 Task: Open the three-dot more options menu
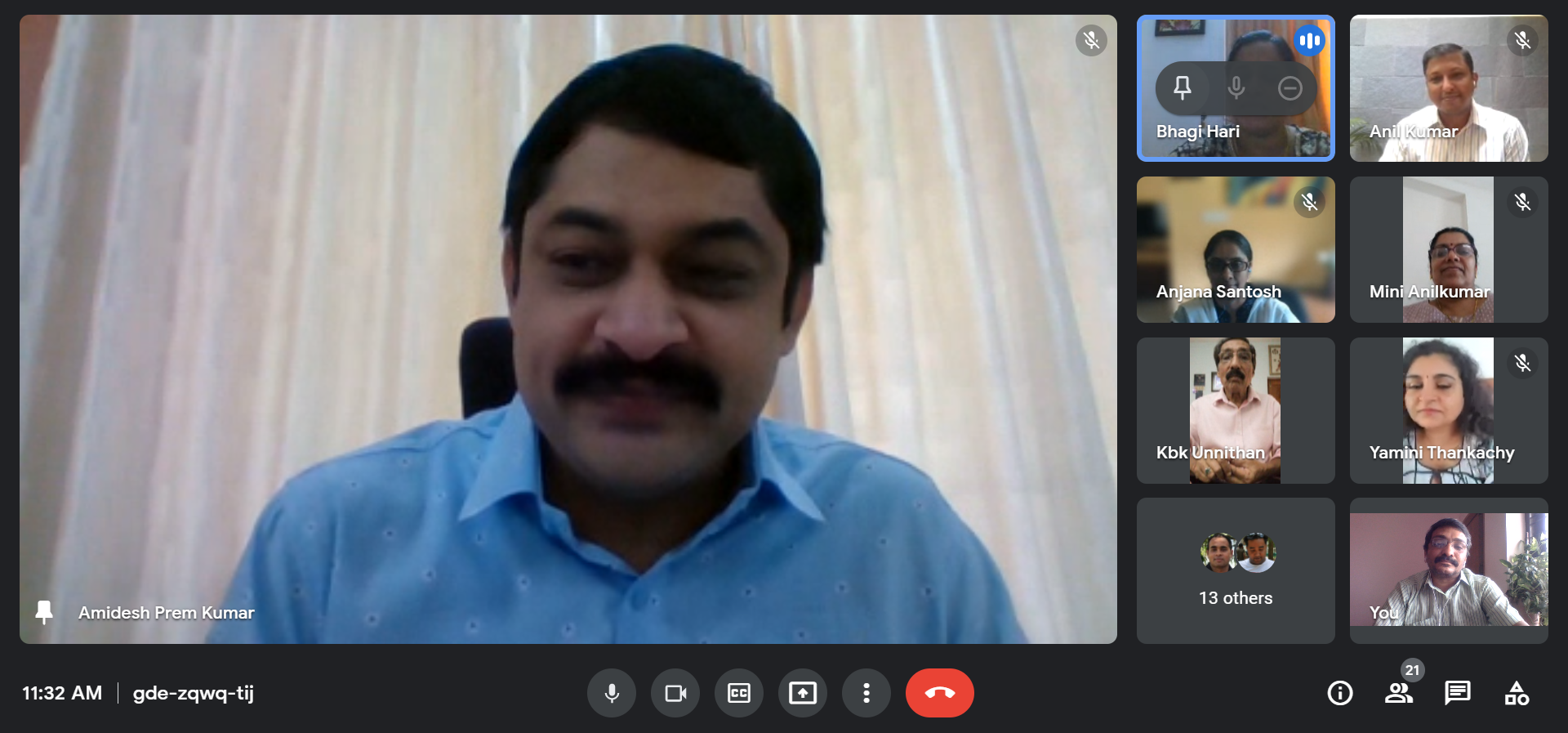(x=866, y=693)
